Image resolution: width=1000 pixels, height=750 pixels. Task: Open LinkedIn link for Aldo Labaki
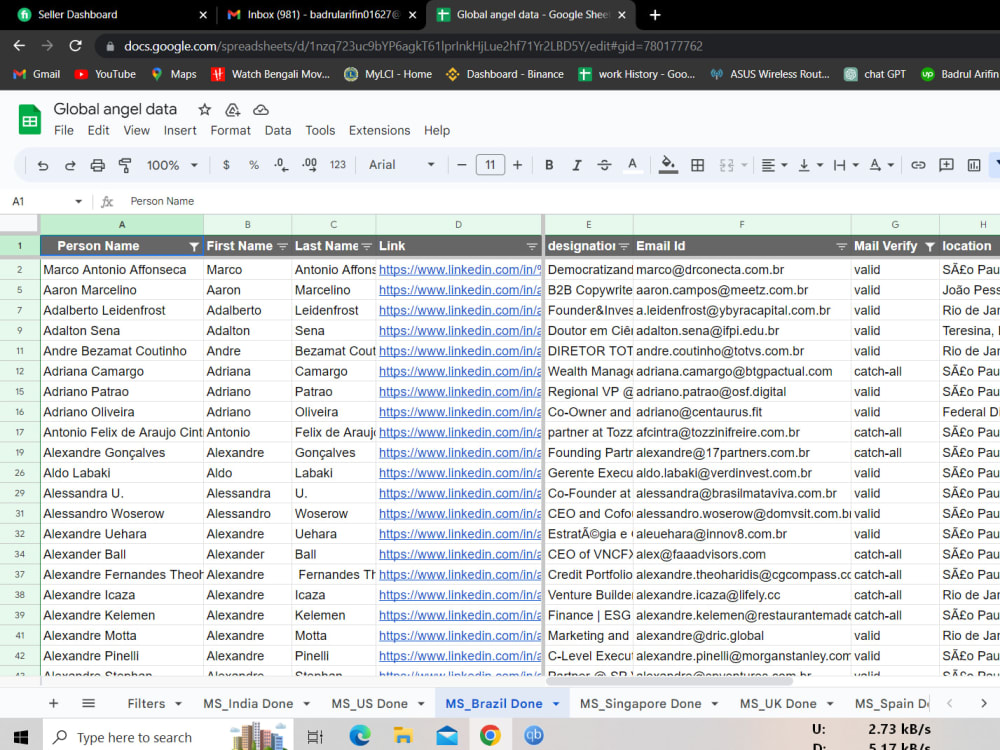click(x=460, y=473)
